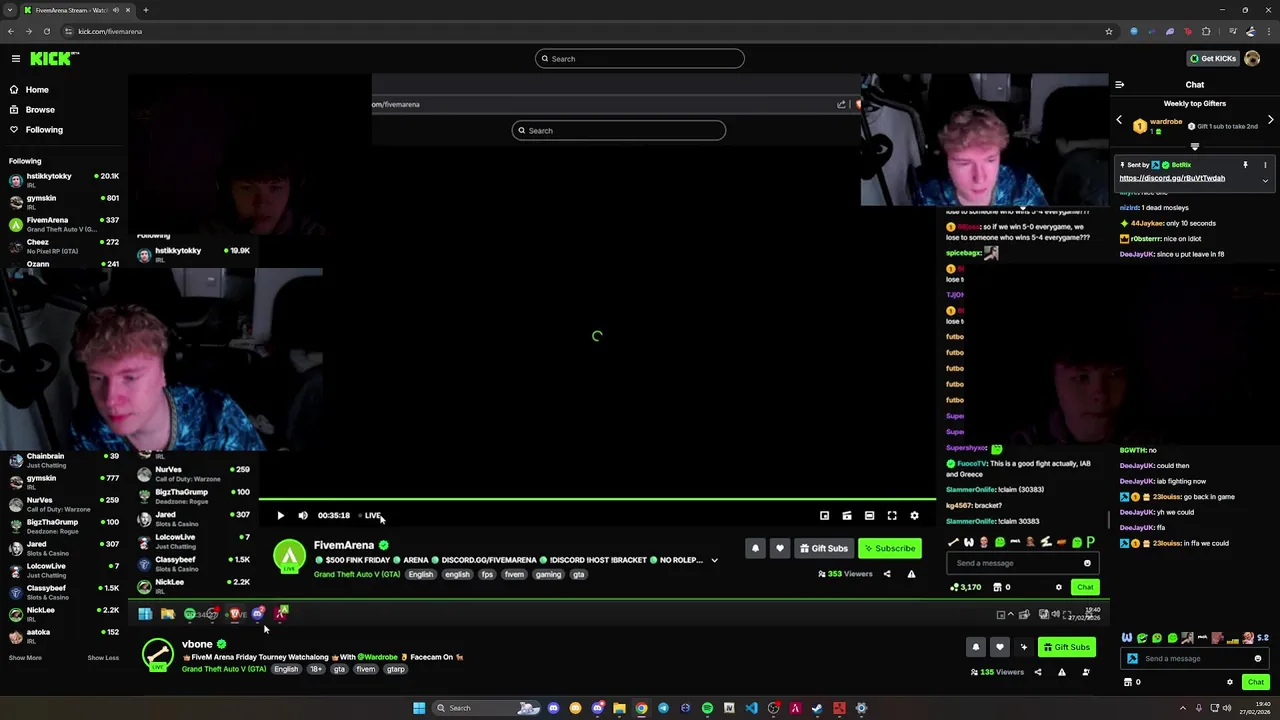Open VS Code from the taskbar
This screenshot has height=720, width=1280.
point(751,708)
